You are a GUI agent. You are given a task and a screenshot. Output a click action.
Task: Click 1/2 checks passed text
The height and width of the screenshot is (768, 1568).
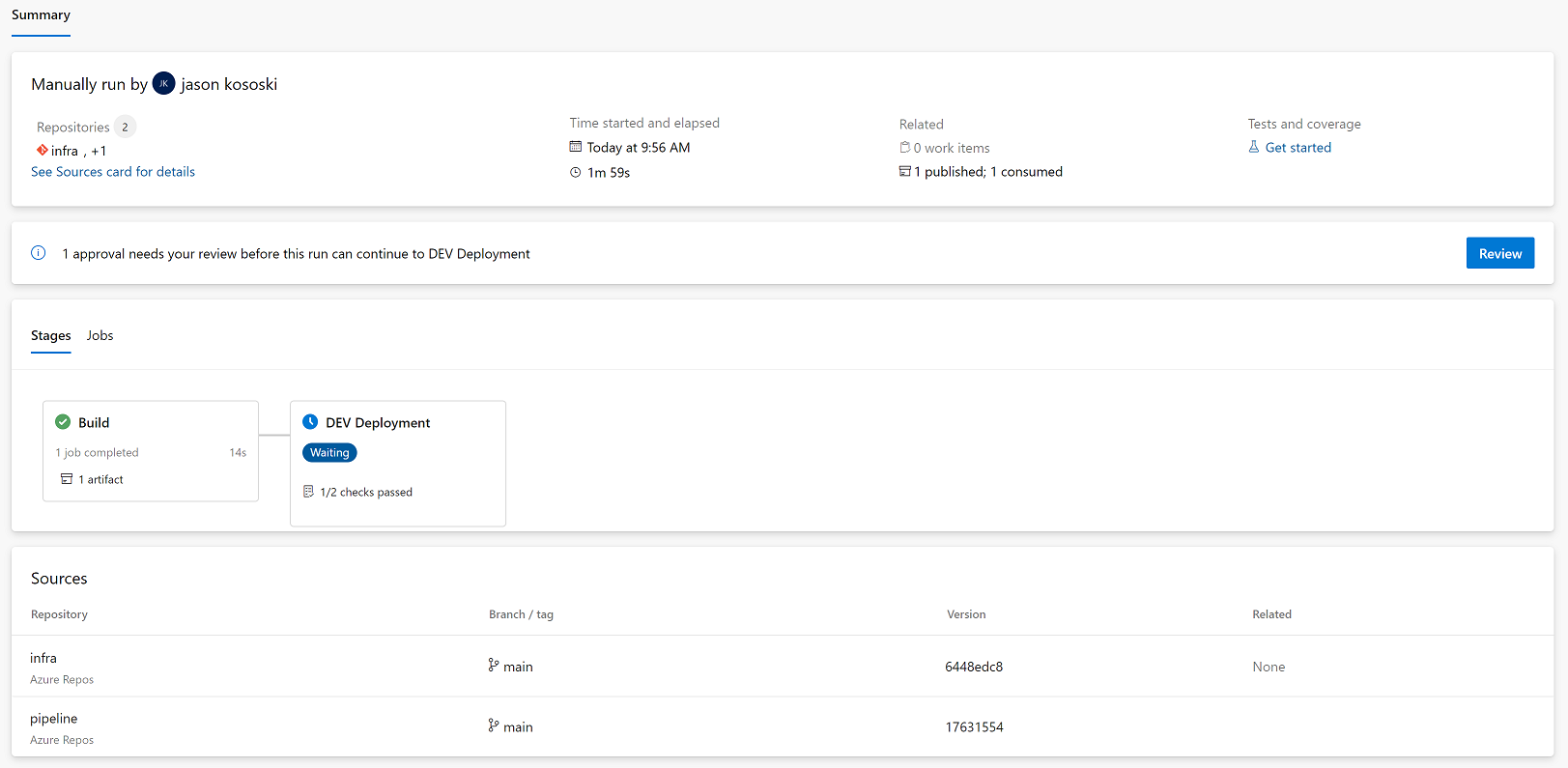366,493
